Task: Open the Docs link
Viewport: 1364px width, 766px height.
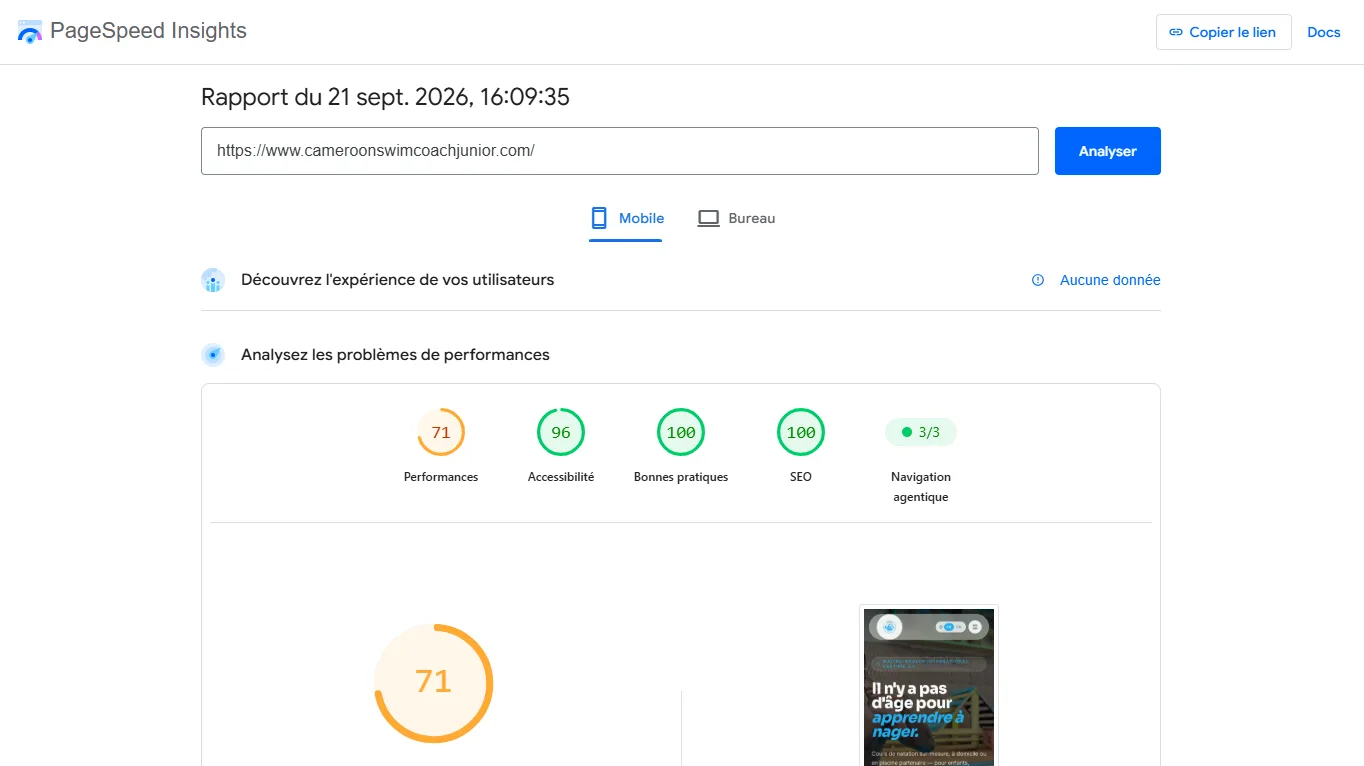Action: [x=1323, y=32]
